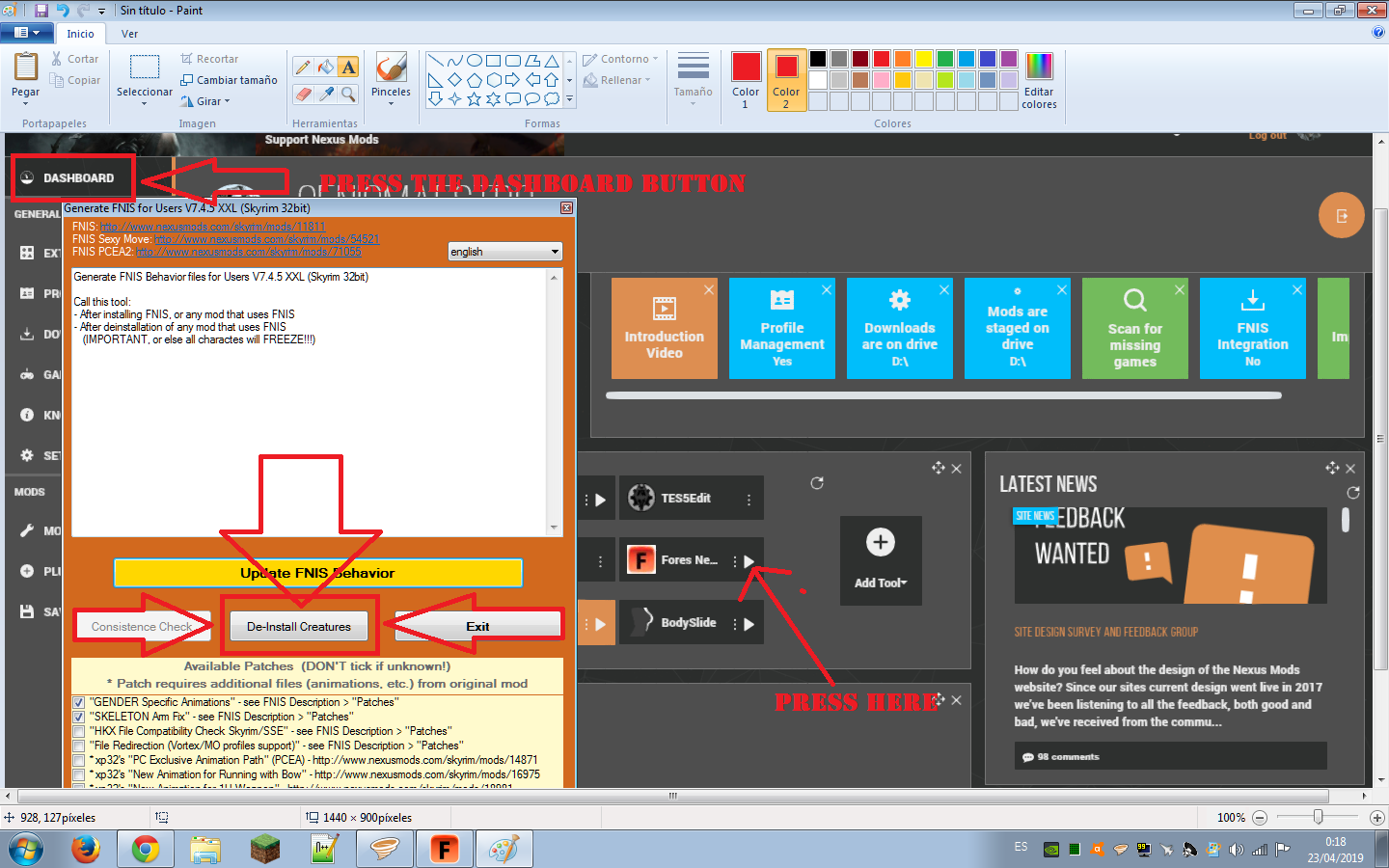This screenshot has height=868, width=1389.
Task: Open the Pegar dropdown arrow
Action: [26, 103]
